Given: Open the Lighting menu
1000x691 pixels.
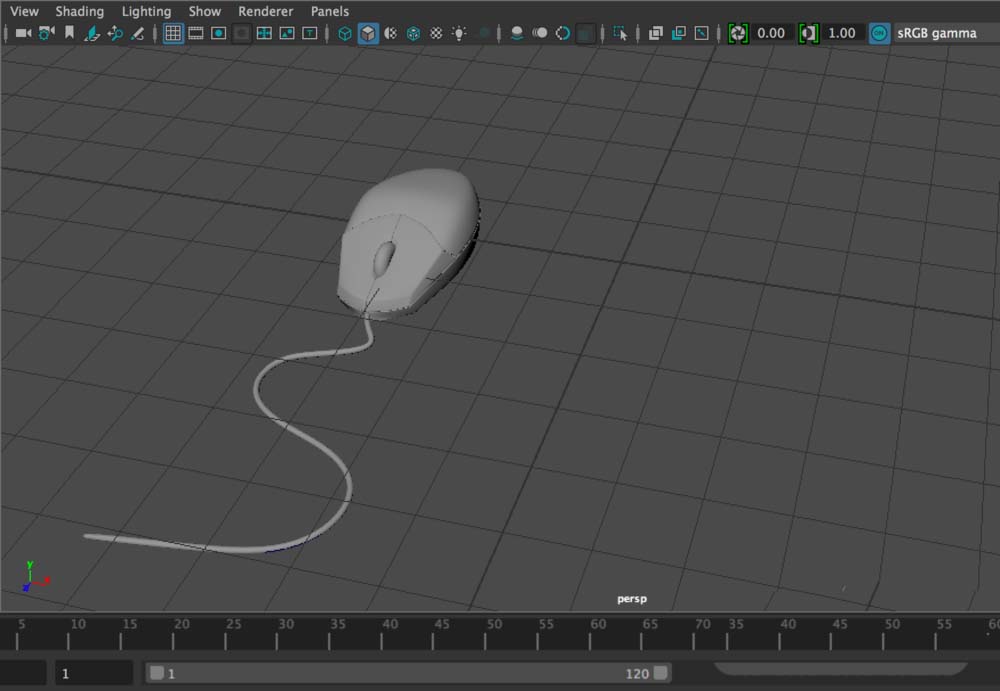Looking at the screenshot, I should point(146,11).
